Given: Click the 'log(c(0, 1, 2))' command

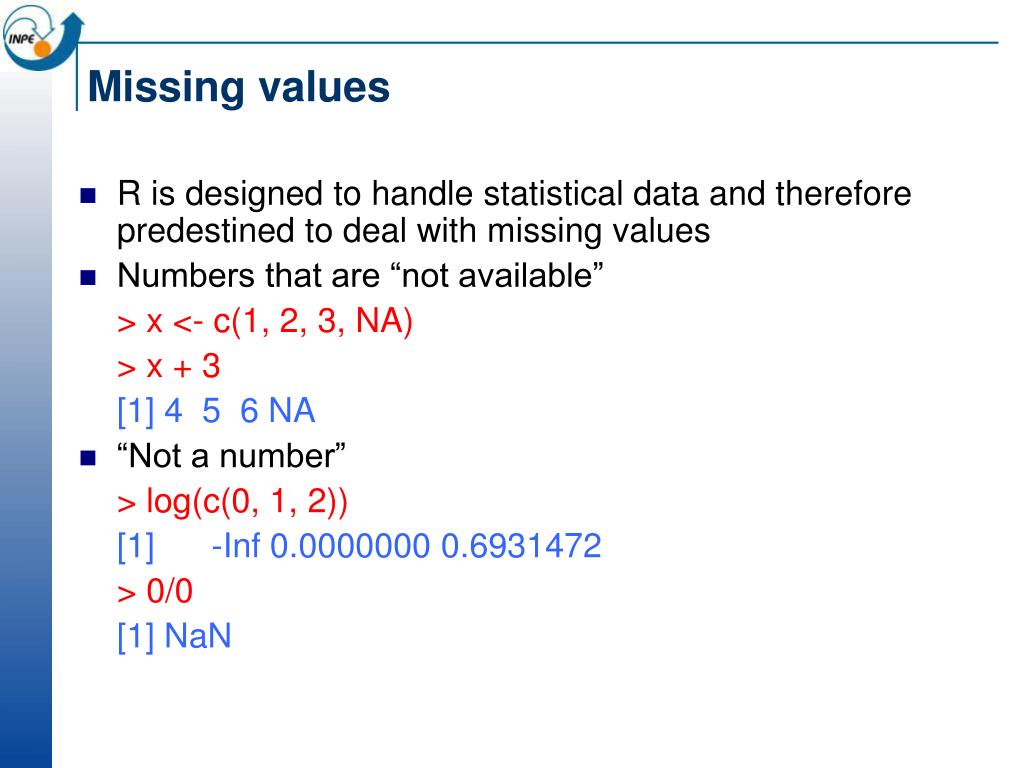Looking at the screenshot, I should [x=232, y=502].
